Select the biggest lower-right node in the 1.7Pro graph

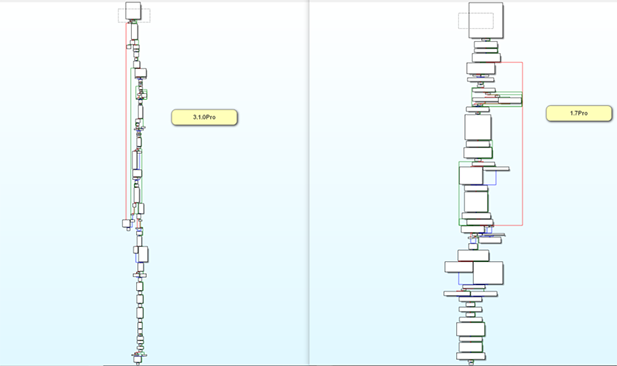(488, 273)
